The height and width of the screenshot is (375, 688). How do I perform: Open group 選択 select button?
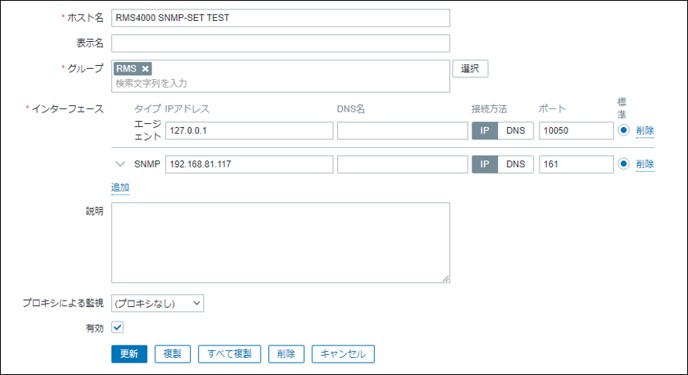(470, 69)
